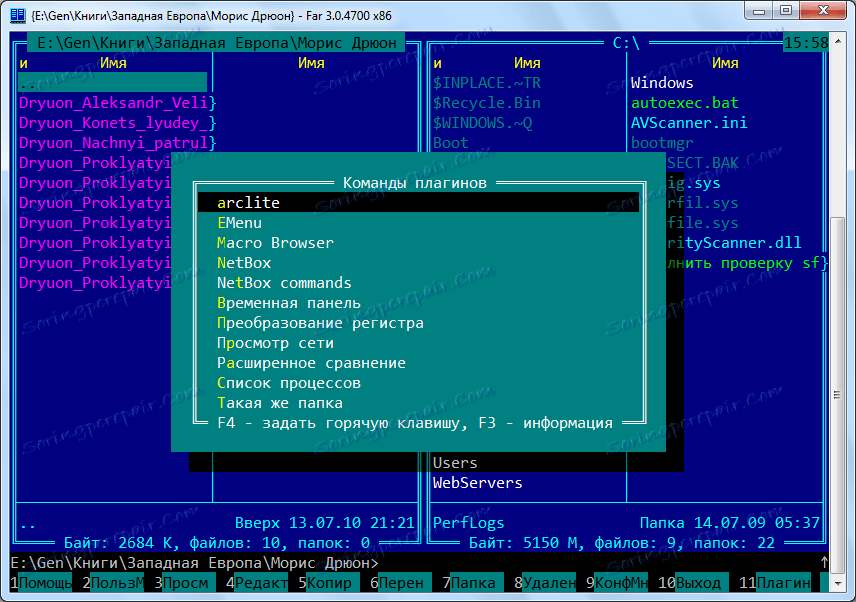Select AVScanner.ini file
The width and height of the screenshot is (856, 602).
click(689, 123)
